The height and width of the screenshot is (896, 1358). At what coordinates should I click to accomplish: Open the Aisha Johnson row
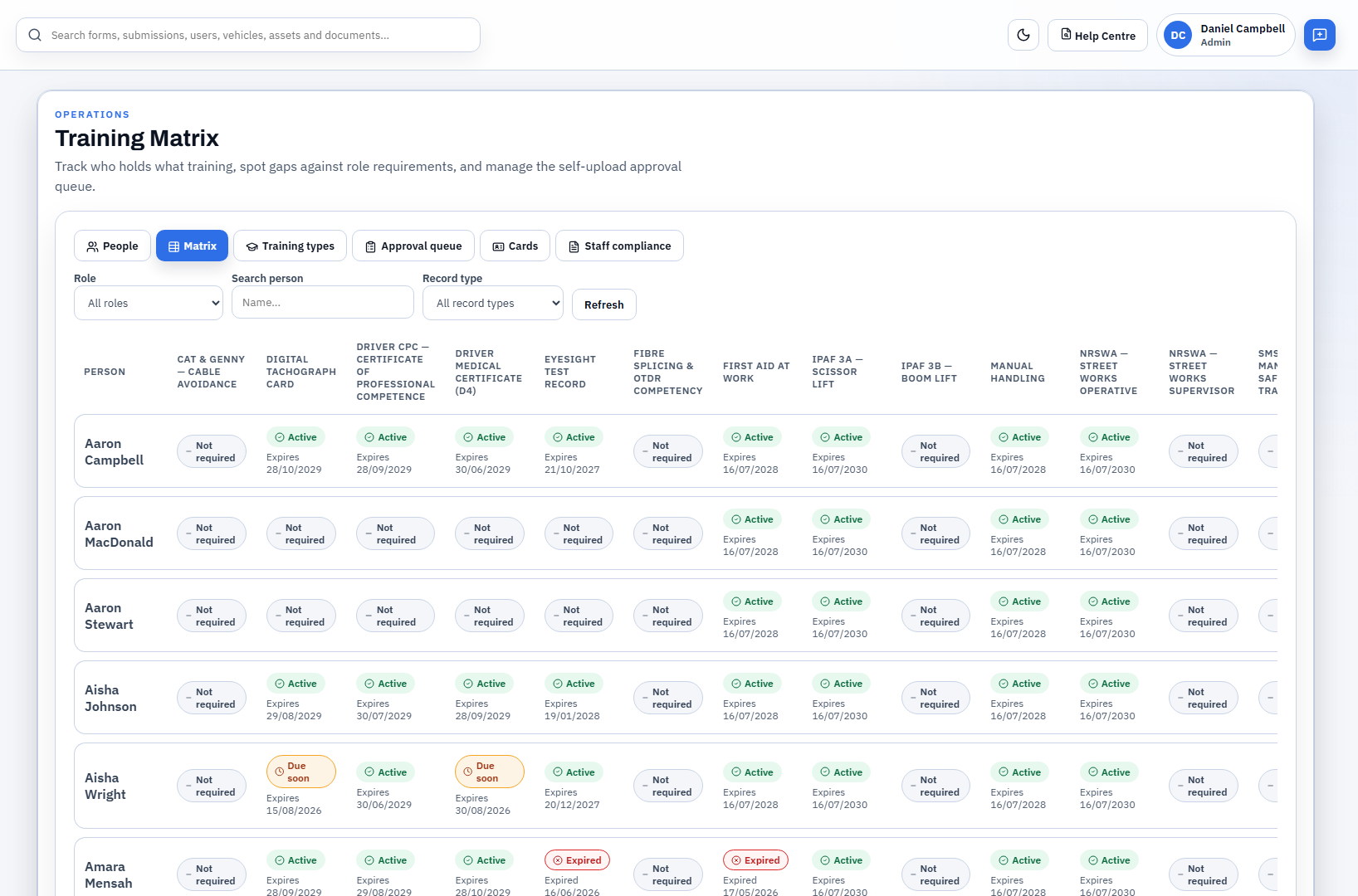(x=676, y=698)
